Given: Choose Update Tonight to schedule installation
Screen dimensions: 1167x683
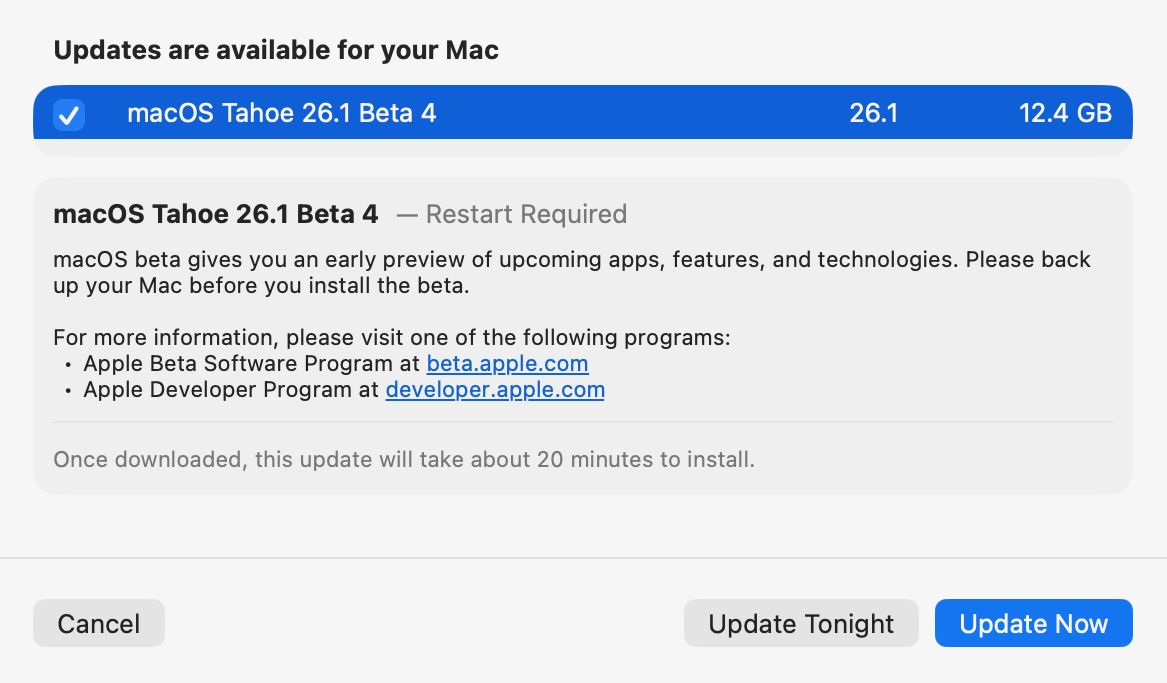Looking at the screenshot, I should click(800, 623).
